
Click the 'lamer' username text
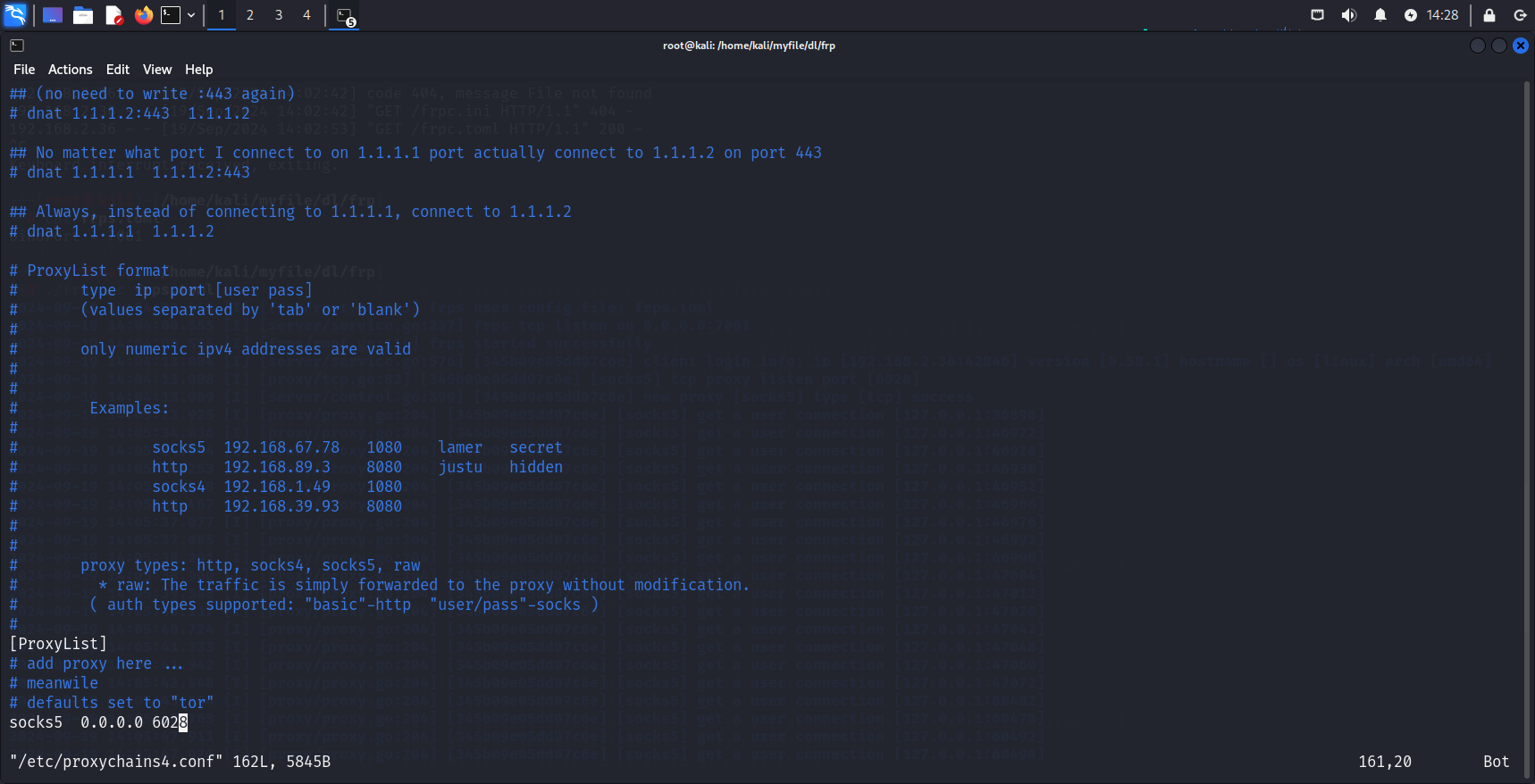[460, 447]
